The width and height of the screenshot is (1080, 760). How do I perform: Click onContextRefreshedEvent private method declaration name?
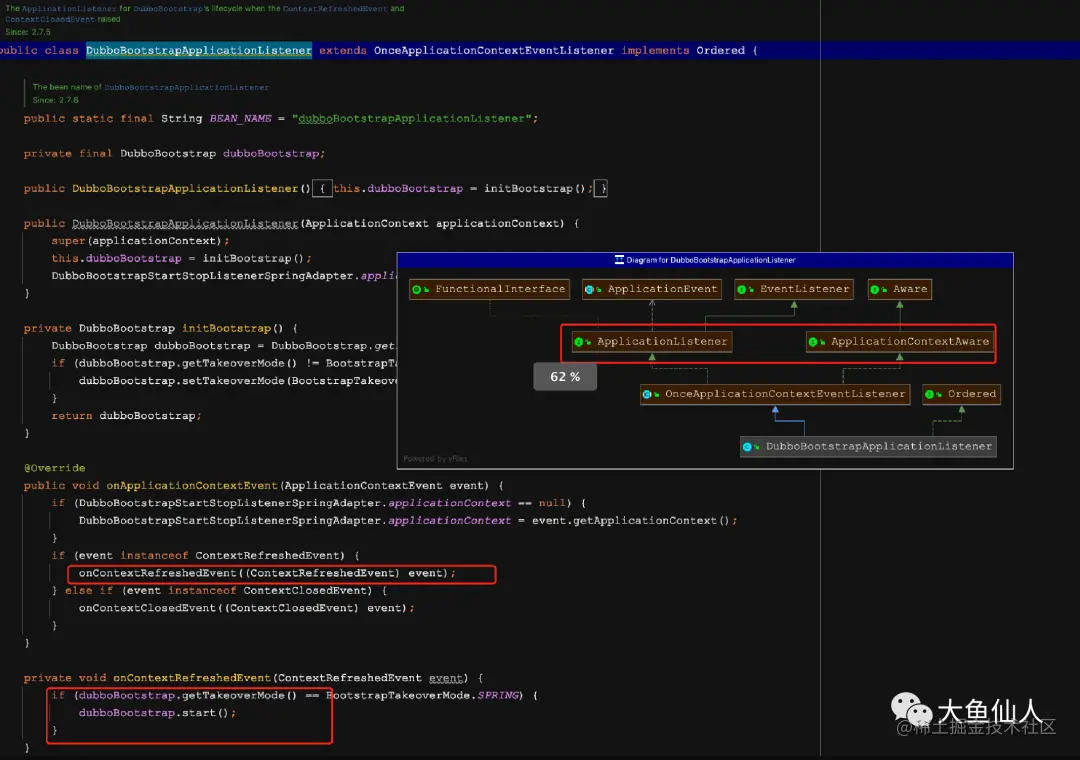191,678
